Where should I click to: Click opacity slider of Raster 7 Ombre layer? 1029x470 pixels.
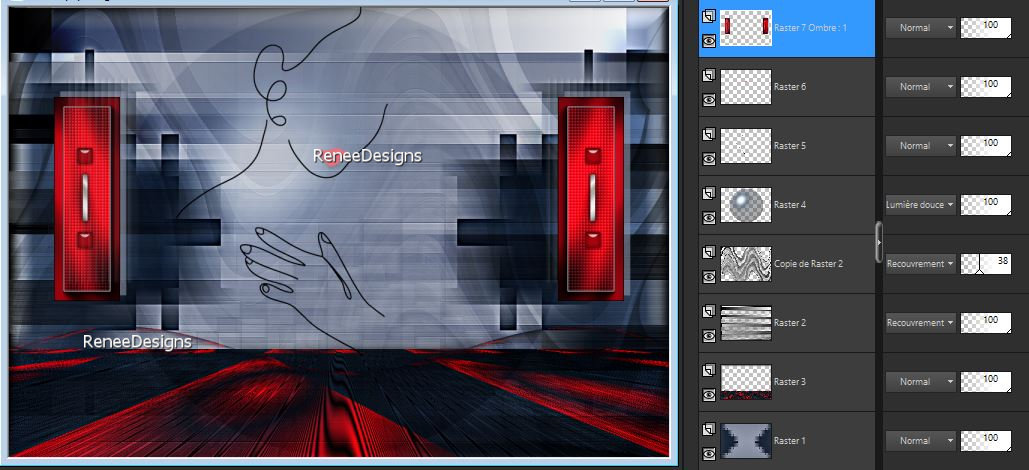(986, 28)
